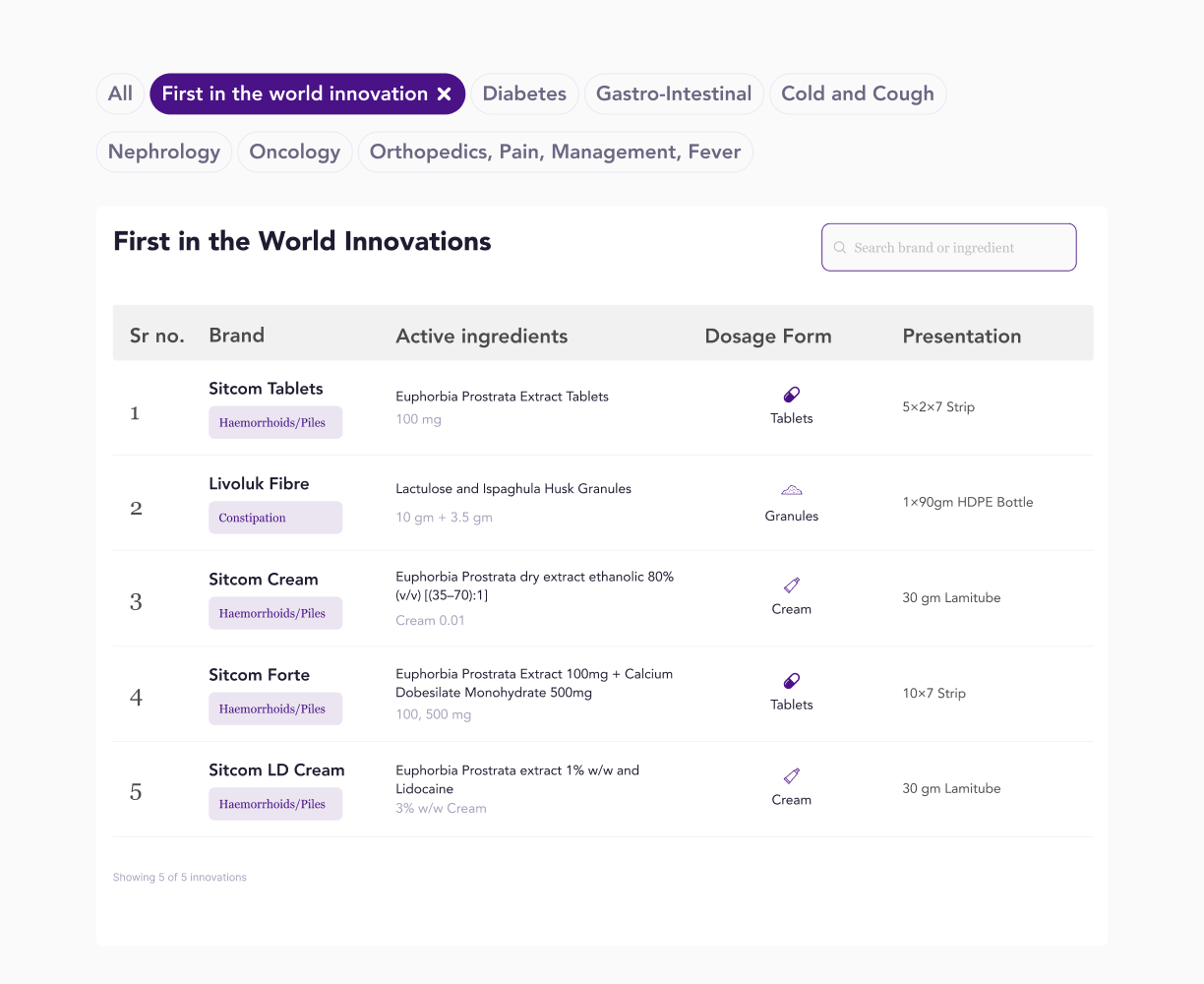This screenshot has width=1204, height=984.
Task: Click Euphorbia Prostrata Extract Tablets ingredient text
Action: coord(502,397)
